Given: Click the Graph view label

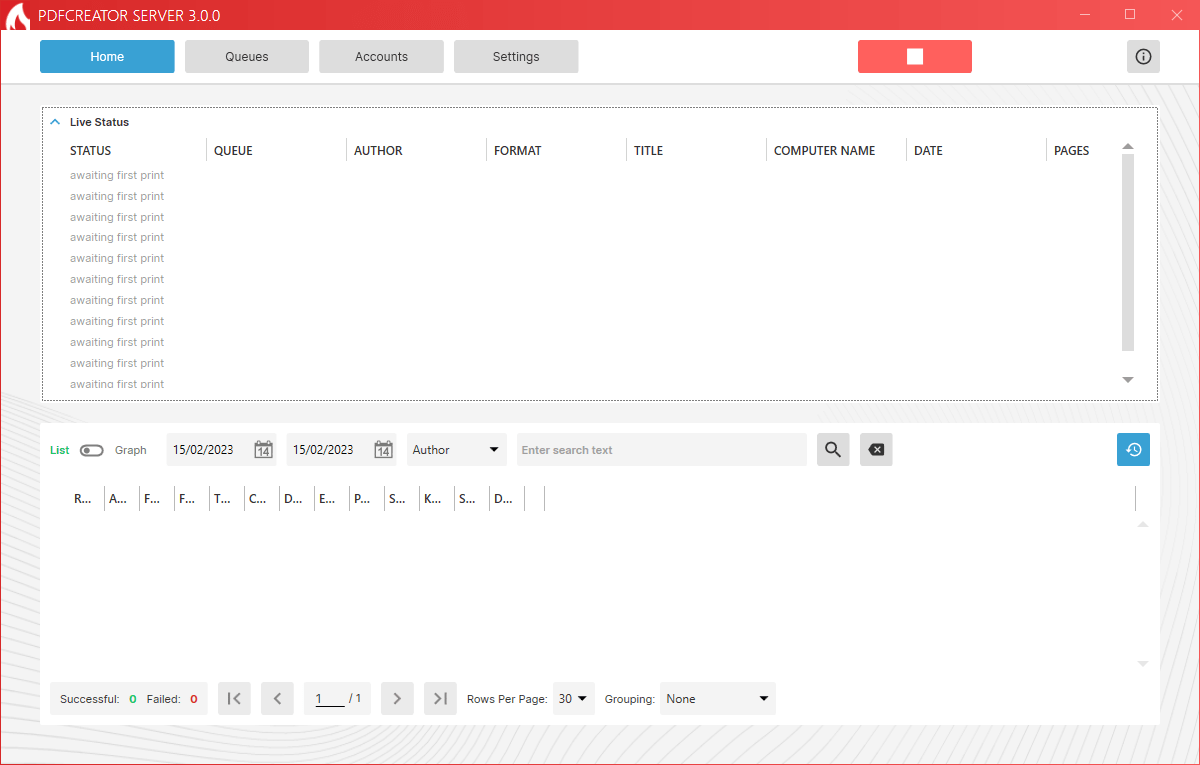Looking at the screenshot, I should (130, 450).
